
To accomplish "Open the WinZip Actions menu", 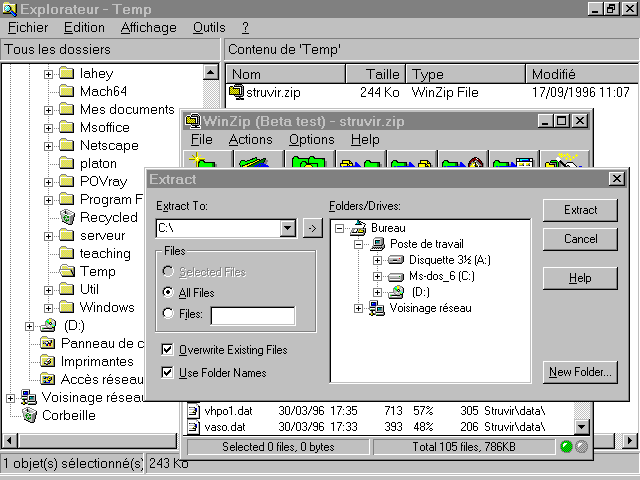I will (250, 140).
